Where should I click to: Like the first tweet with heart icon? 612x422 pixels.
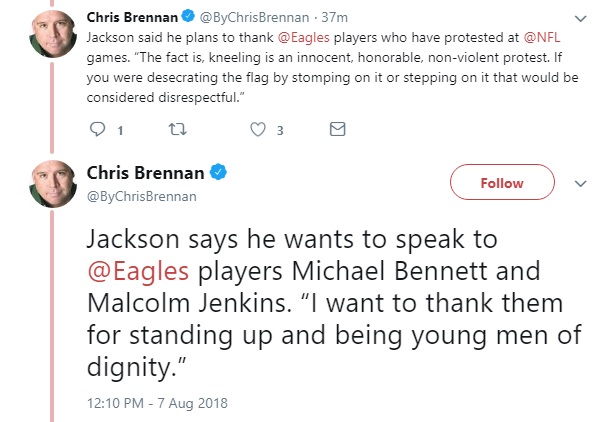tap(258, 129)
